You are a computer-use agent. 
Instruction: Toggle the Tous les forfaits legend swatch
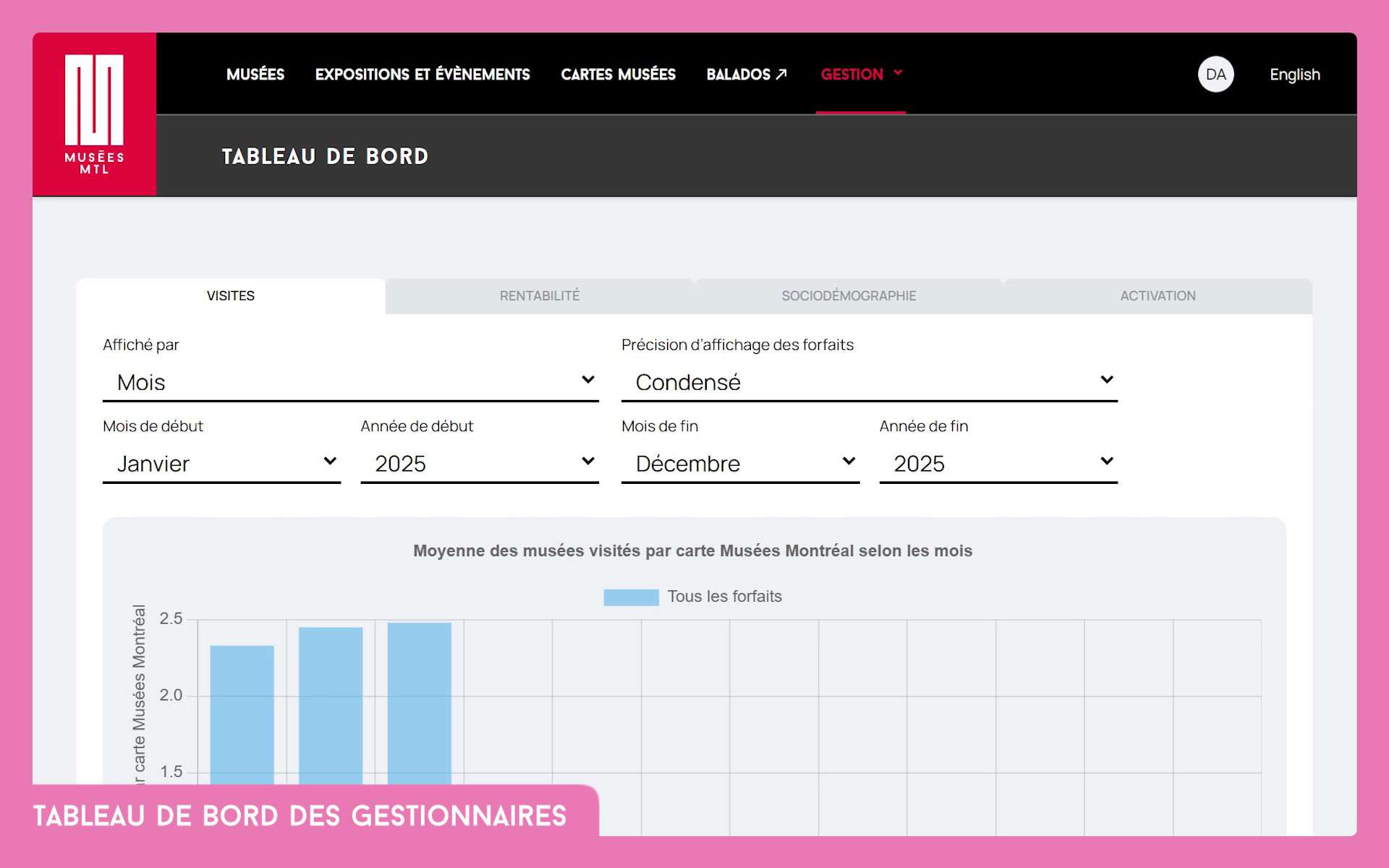tap(631, 597)
